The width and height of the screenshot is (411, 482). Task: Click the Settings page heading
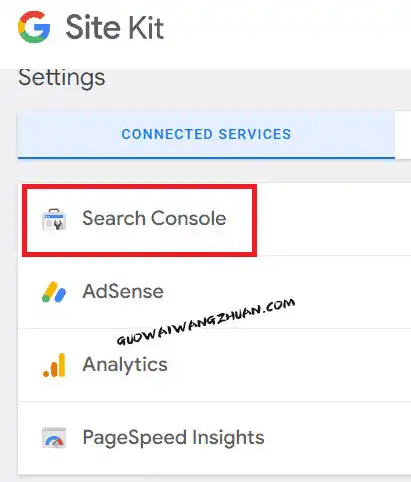pos(62,78)
